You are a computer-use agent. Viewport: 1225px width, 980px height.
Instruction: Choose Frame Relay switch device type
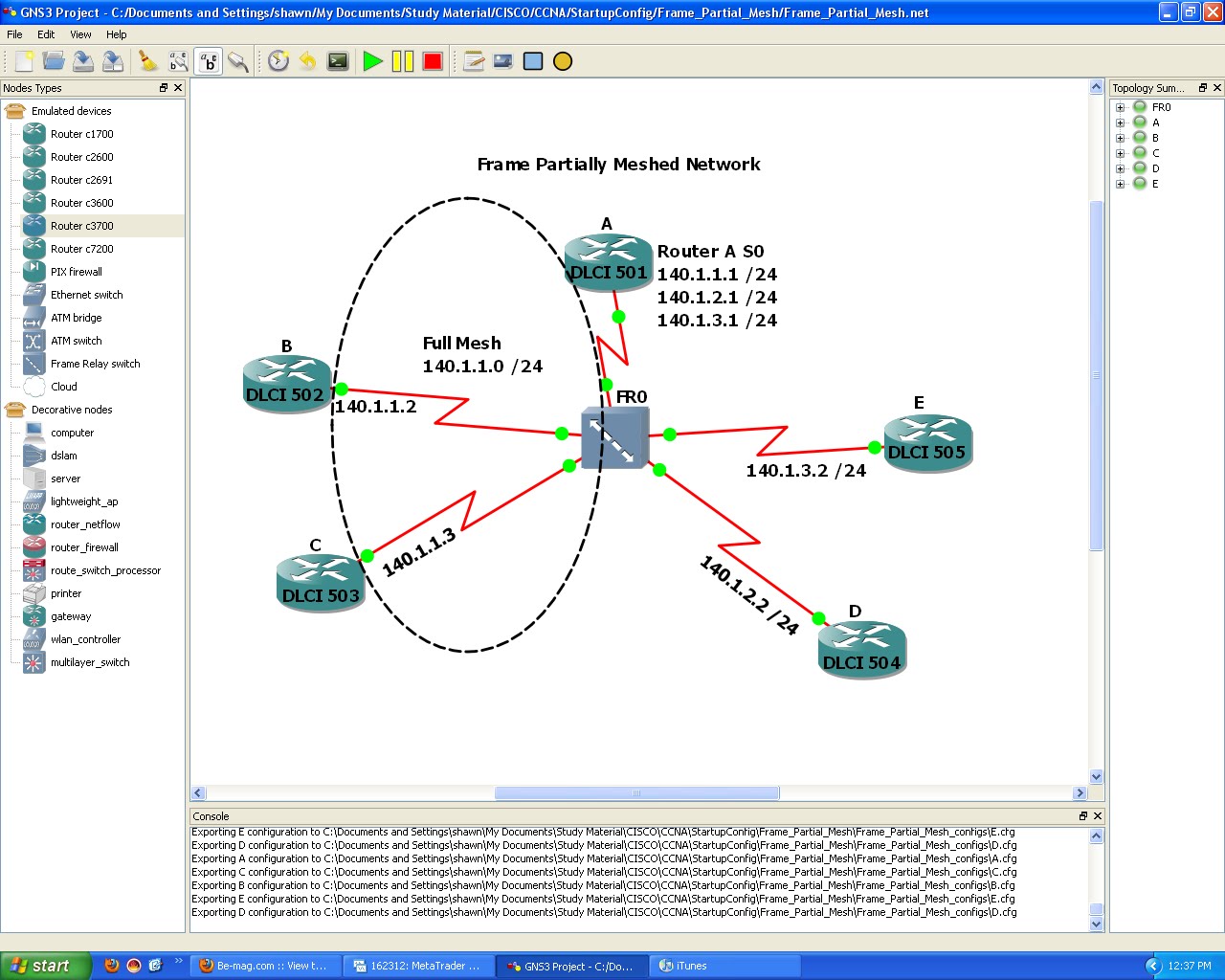(82, 364)
